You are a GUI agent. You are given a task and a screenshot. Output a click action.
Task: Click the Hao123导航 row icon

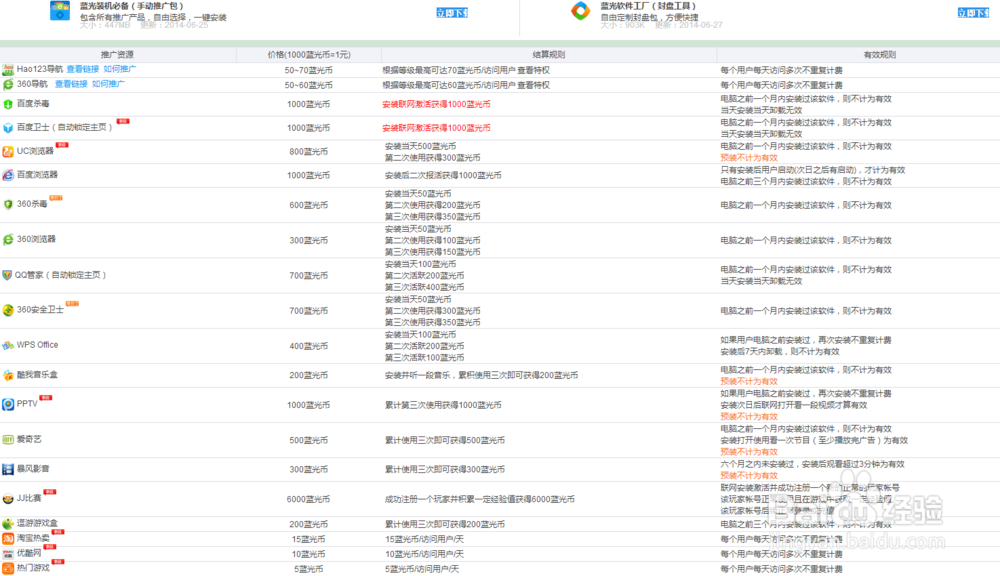pyautogui.click(x=8, y=70)
